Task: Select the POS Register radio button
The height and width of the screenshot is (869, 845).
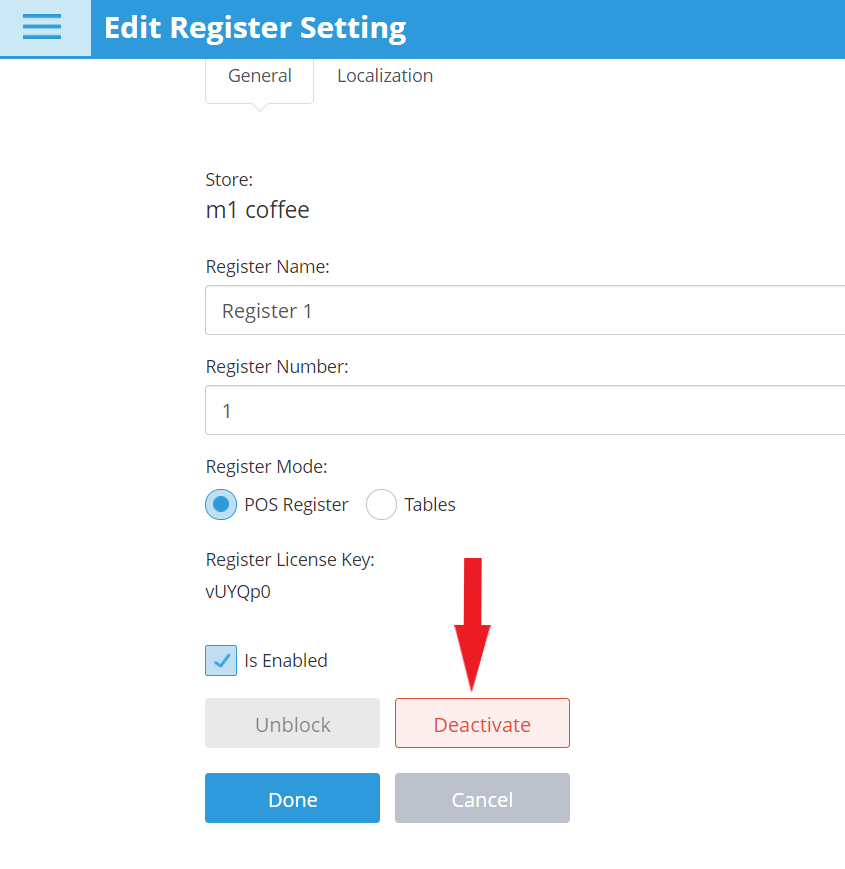Action: [x=221, y=504]
